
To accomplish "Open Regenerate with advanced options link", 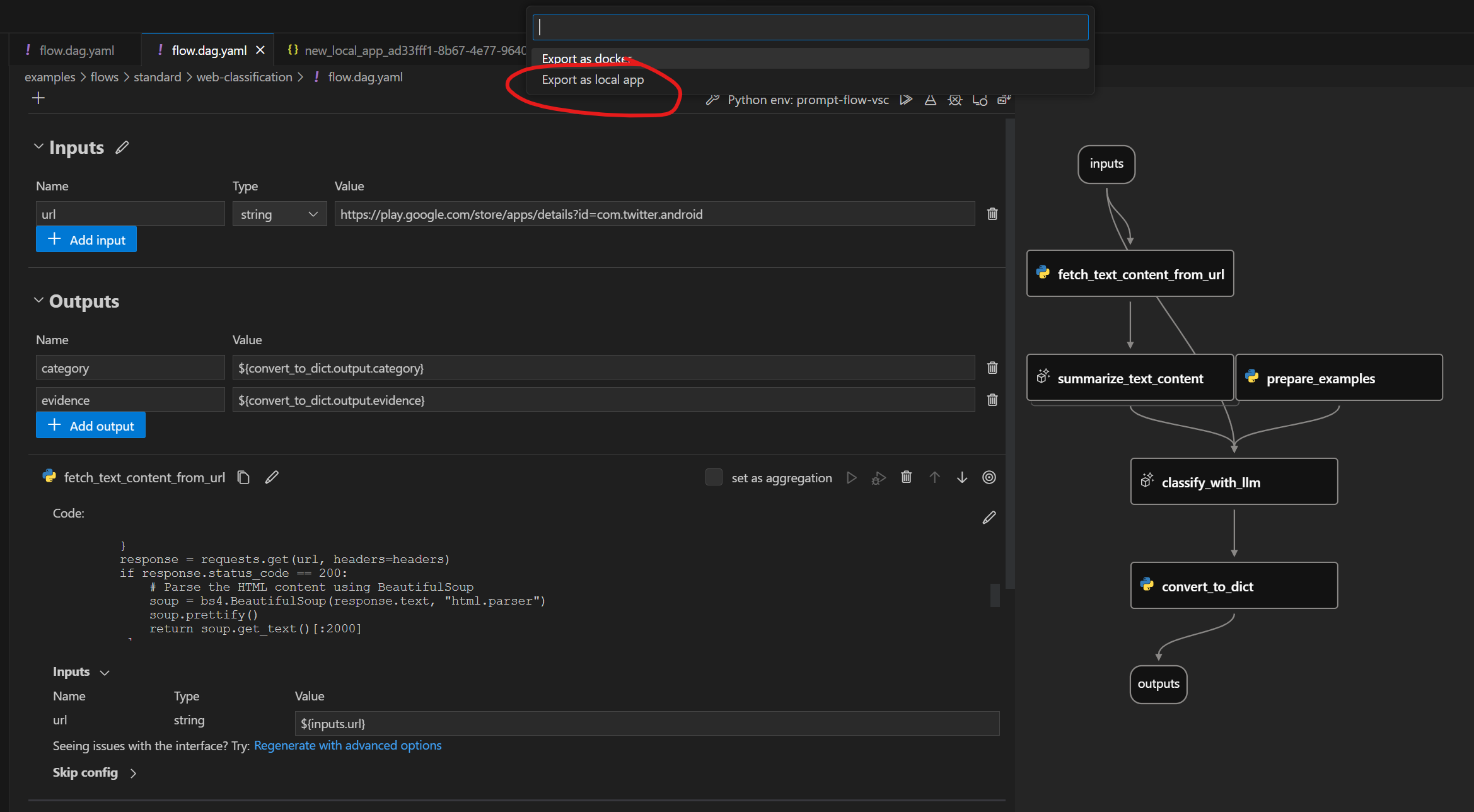I will pyautogui.click(x=347, y=745).
